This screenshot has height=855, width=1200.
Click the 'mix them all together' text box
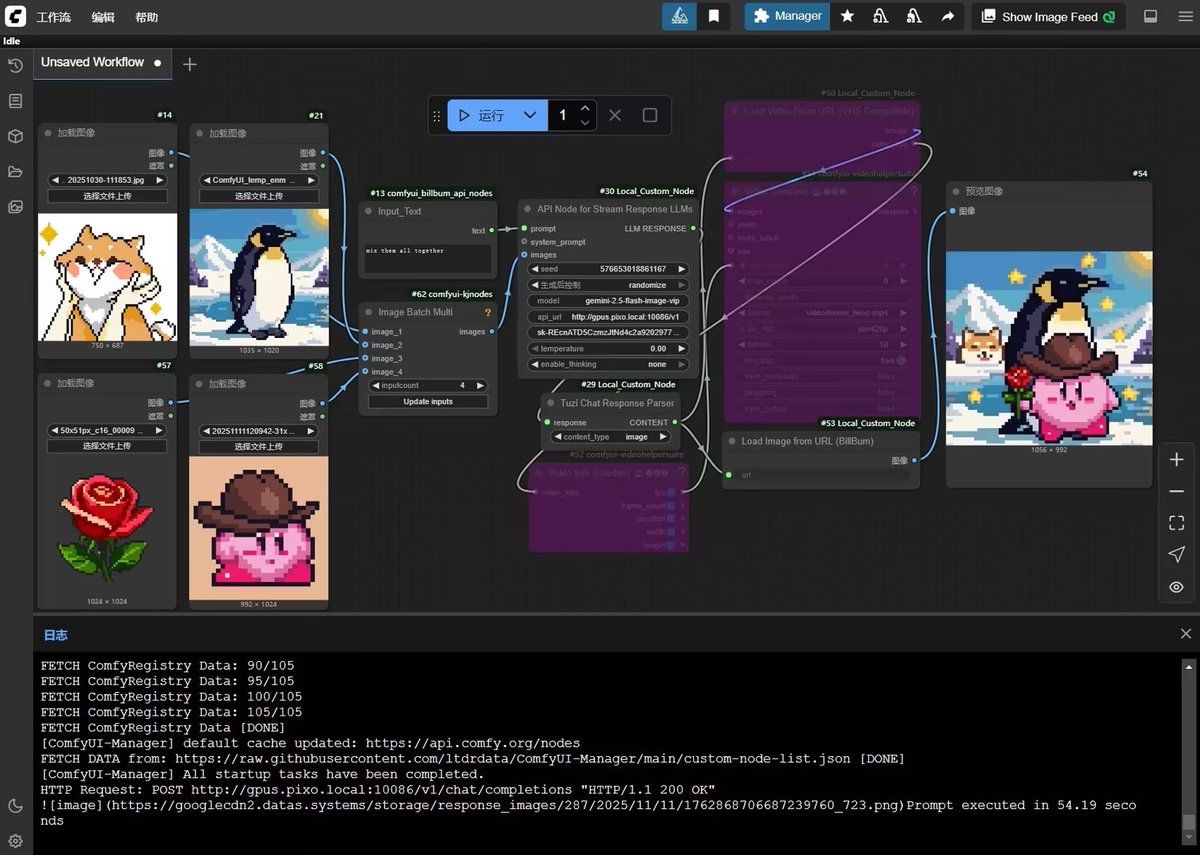tap(428, 259)
